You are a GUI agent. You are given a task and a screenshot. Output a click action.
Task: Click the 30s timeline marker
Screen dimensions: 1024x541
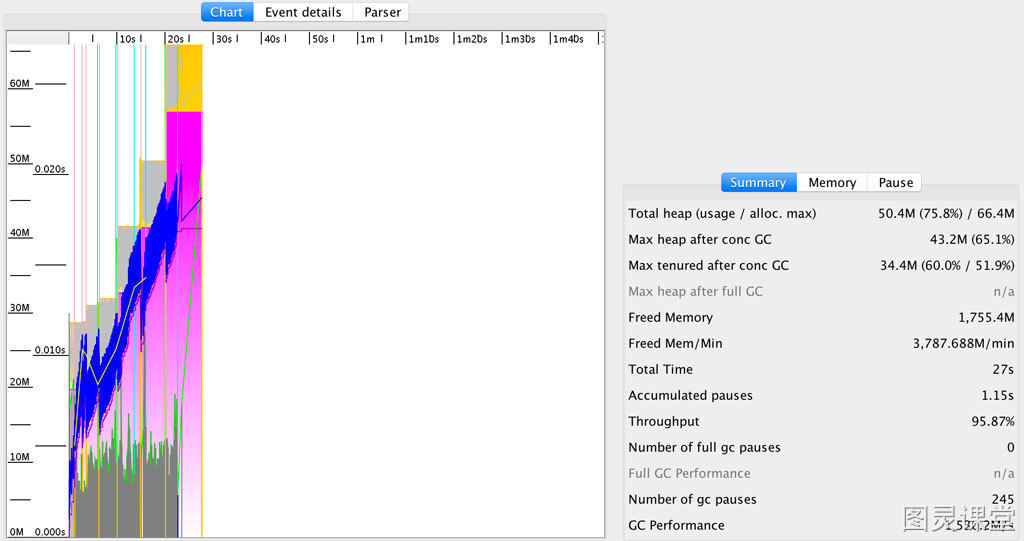tap(224, 39)
